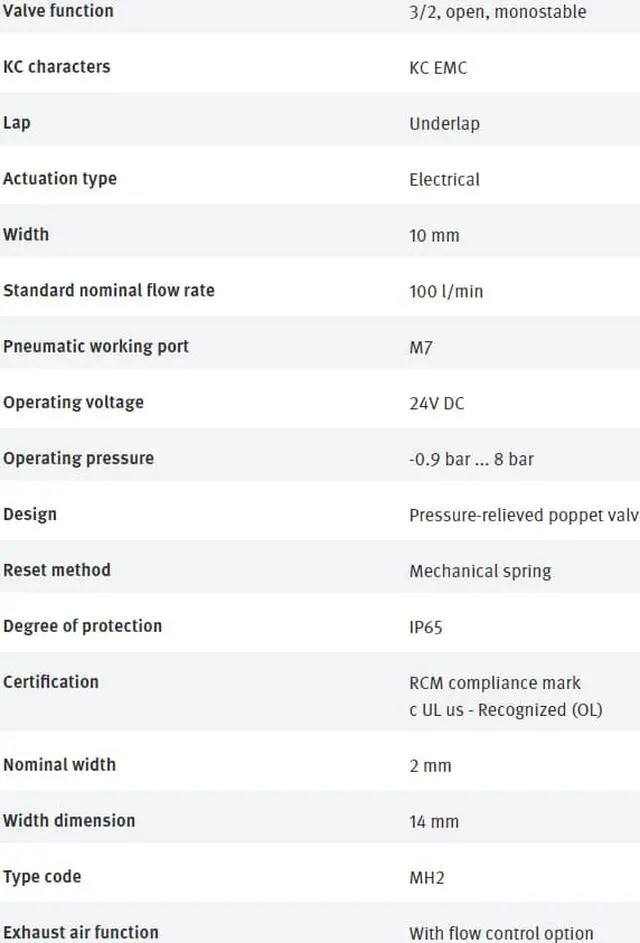Select the KC EMC value text
640x943 pixels.
438,68
